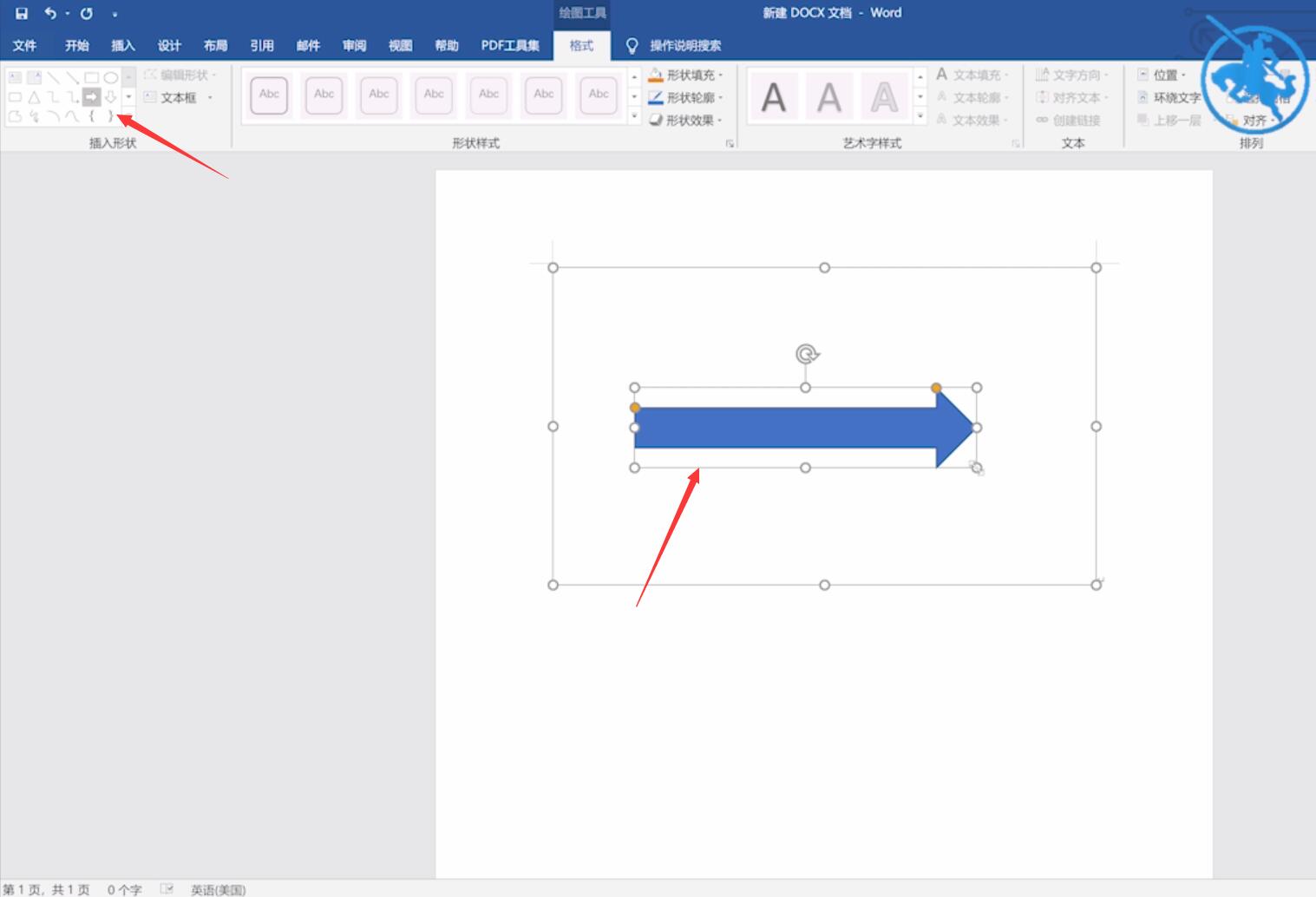Open the 对齐 align dropdown
The height and width of the screenshot is (897, 1316).
[x=1252, y=121]
